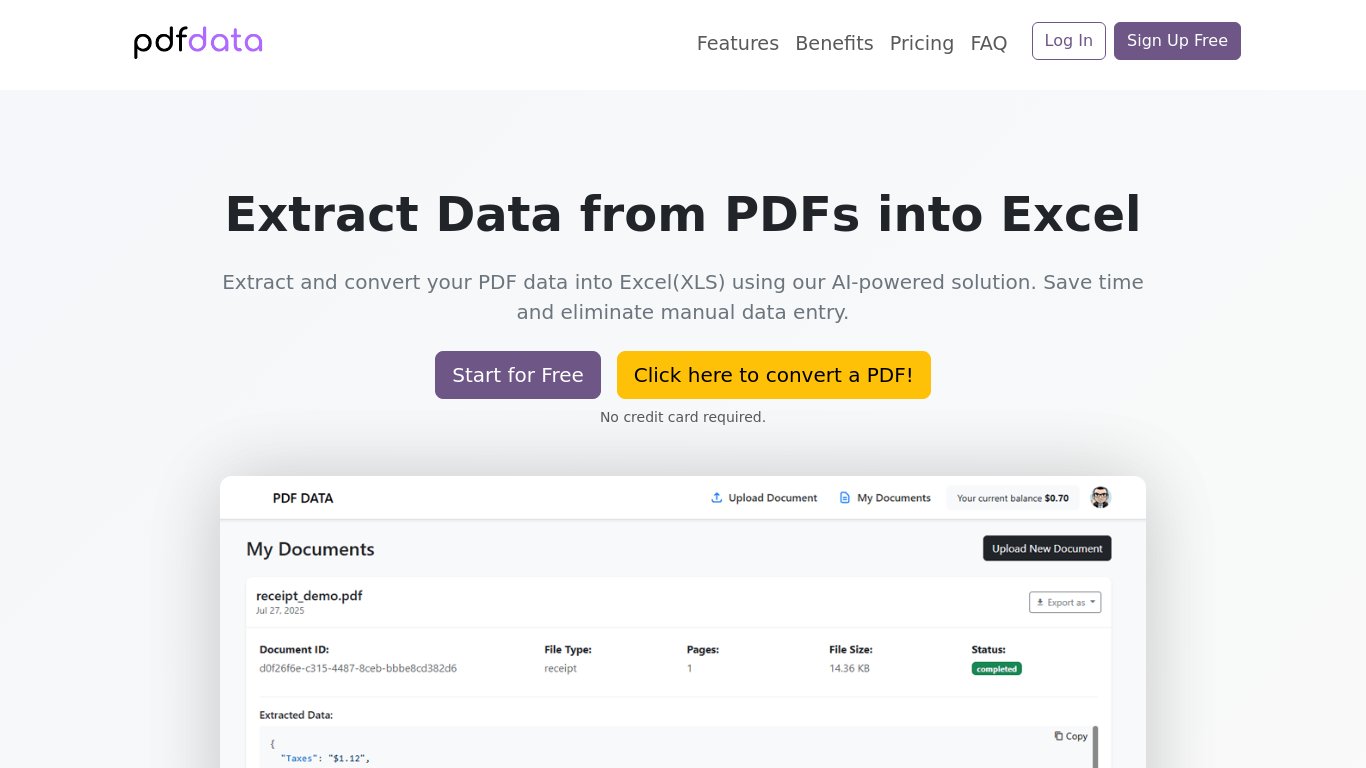The height and width of the screenshot is (768, 1366).
Task: Expand the Export as dropdown arrow
Action: point(1093,602)
